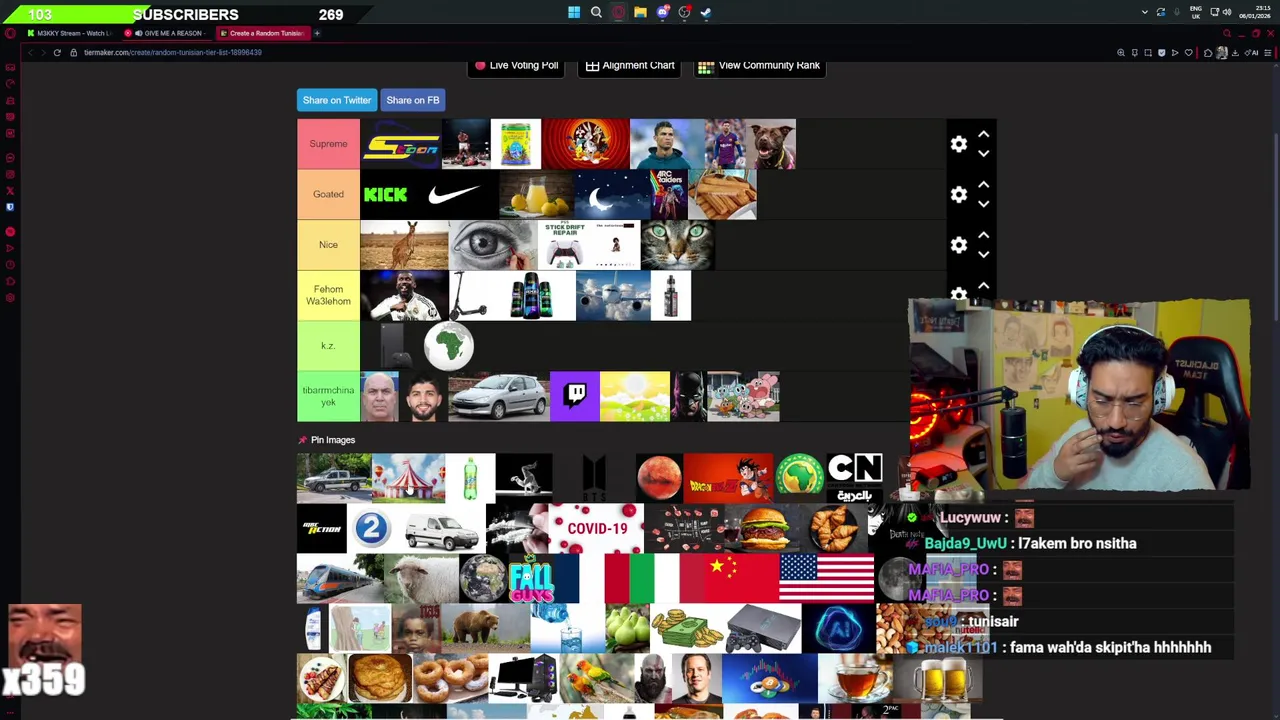Screen dimensions: 1280x720
Task: Open View Community Rank
Action: click(759, 66)
